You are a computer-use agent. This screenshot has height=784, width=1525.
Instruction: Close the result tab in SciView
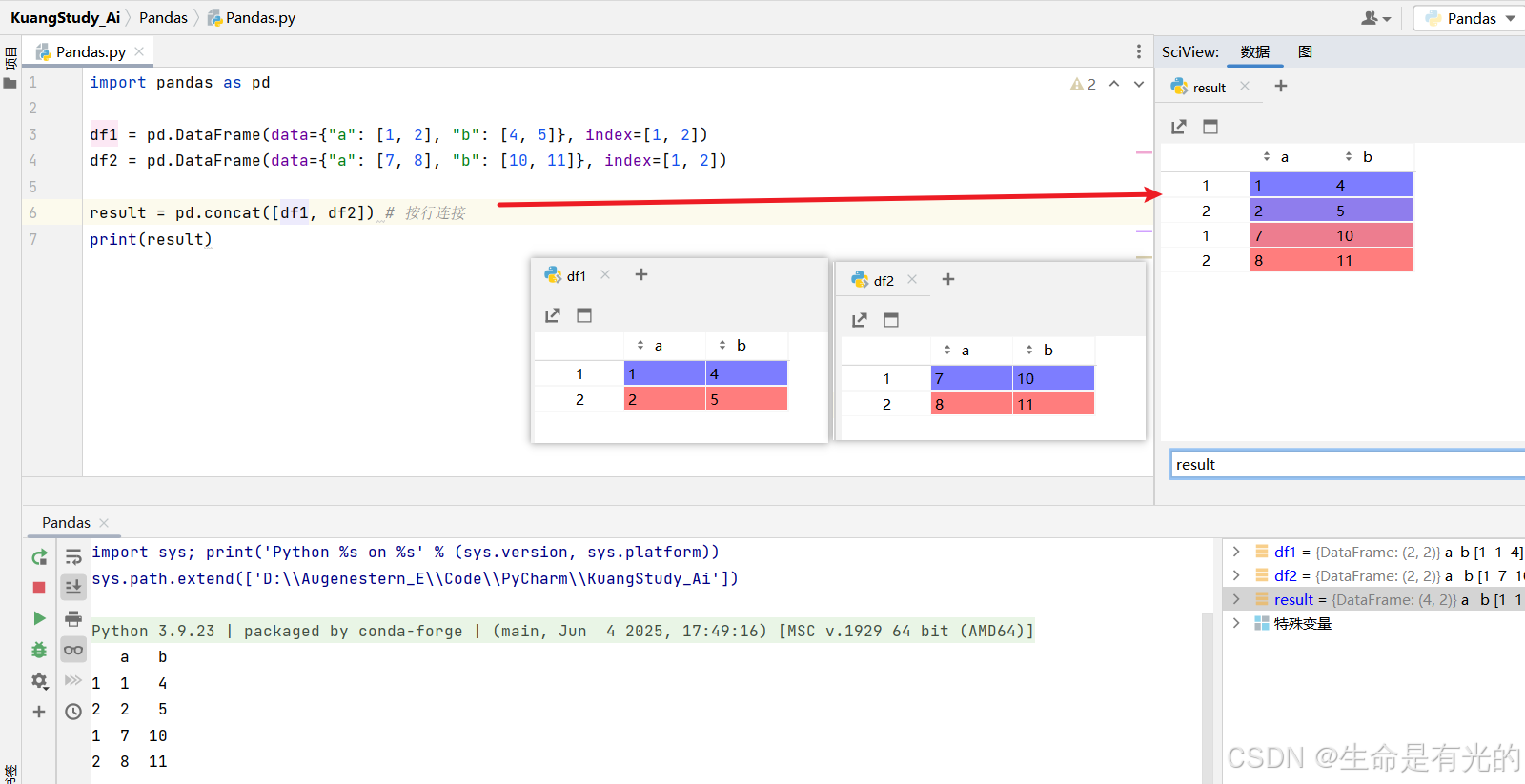coord(1245,86)
